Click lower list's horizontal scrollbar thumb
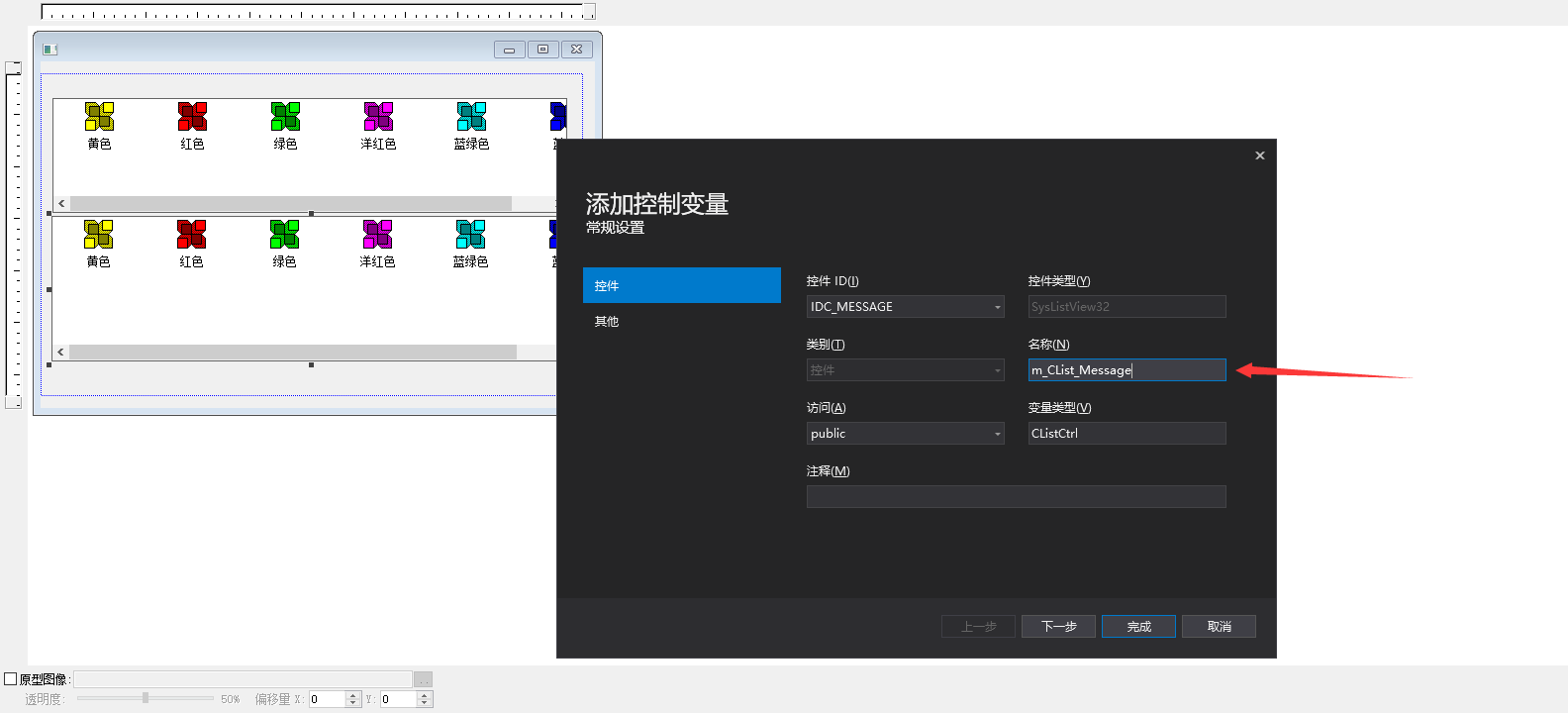 coord(293,352)
